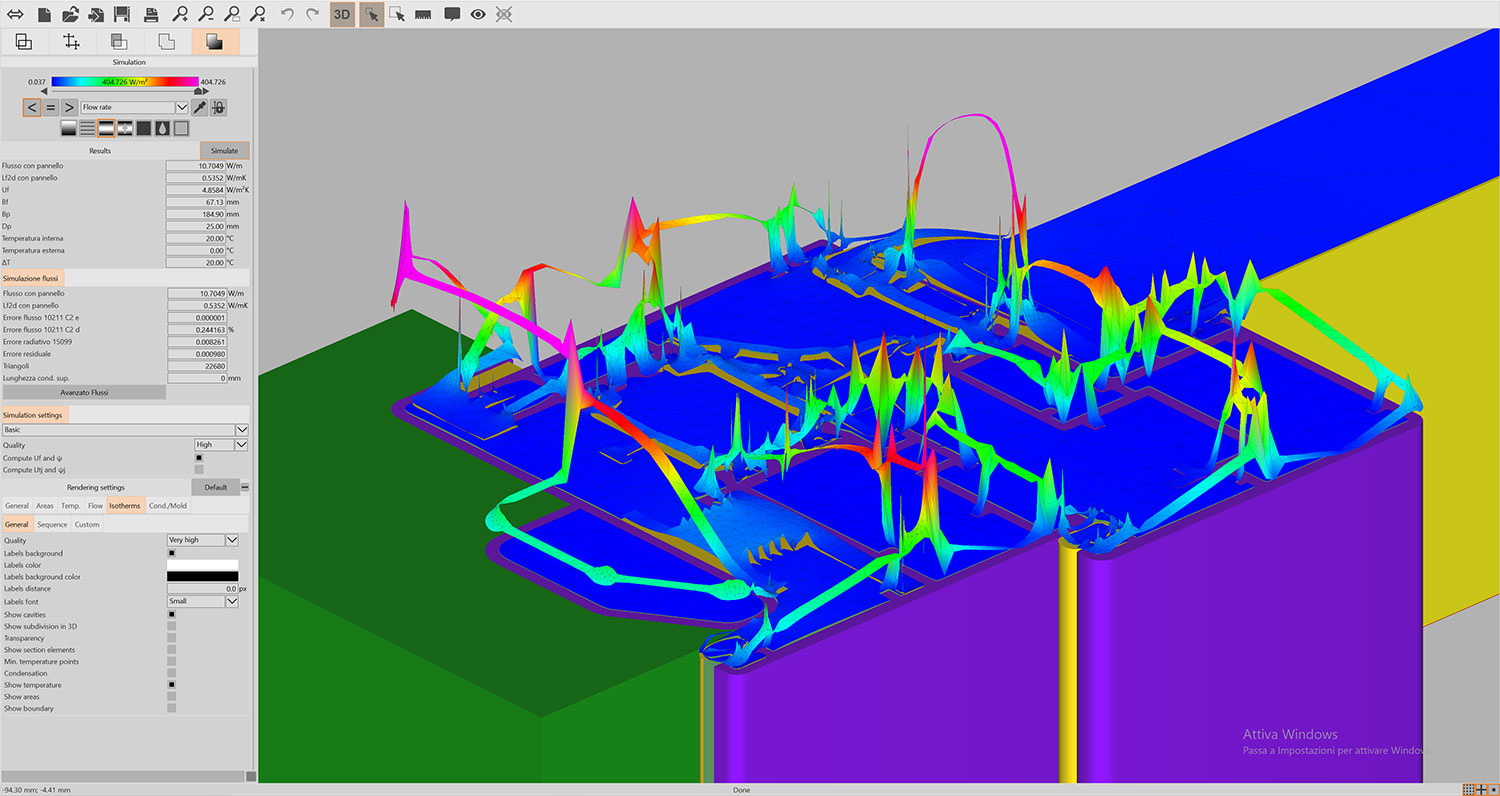Pick a value with the eyedropper next to Flow rate

(199, 107)
